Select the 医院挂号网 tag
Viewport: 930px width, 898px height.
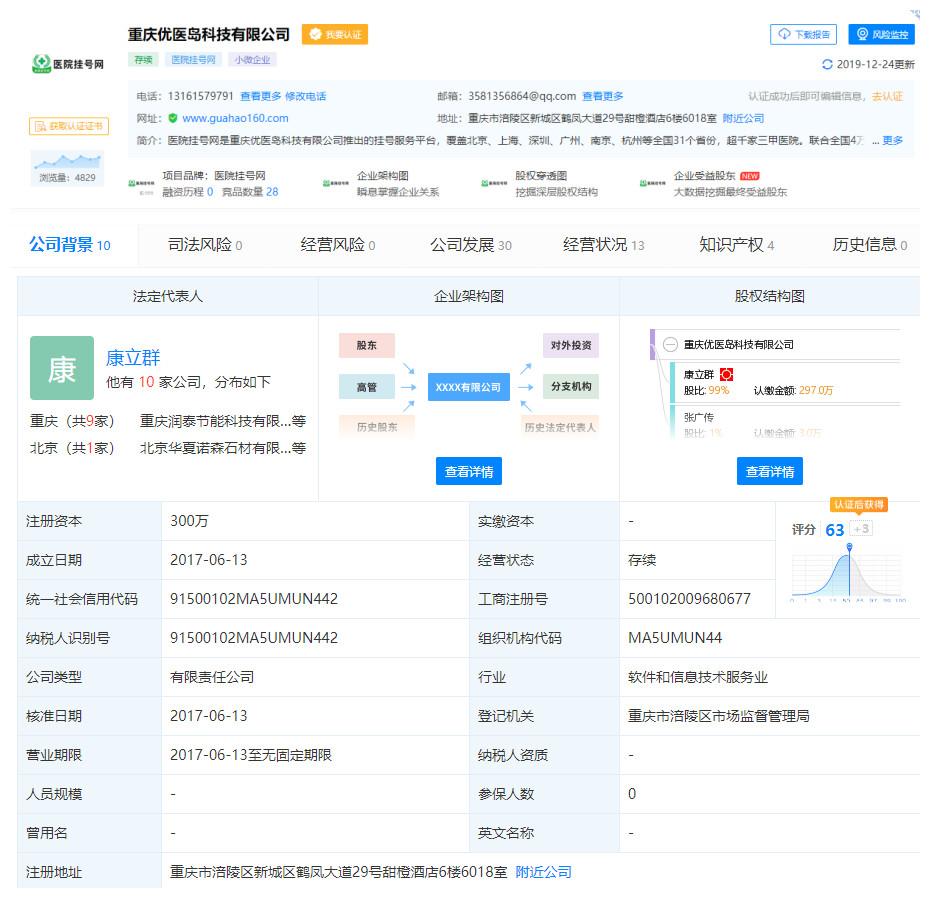click(193, 60)
